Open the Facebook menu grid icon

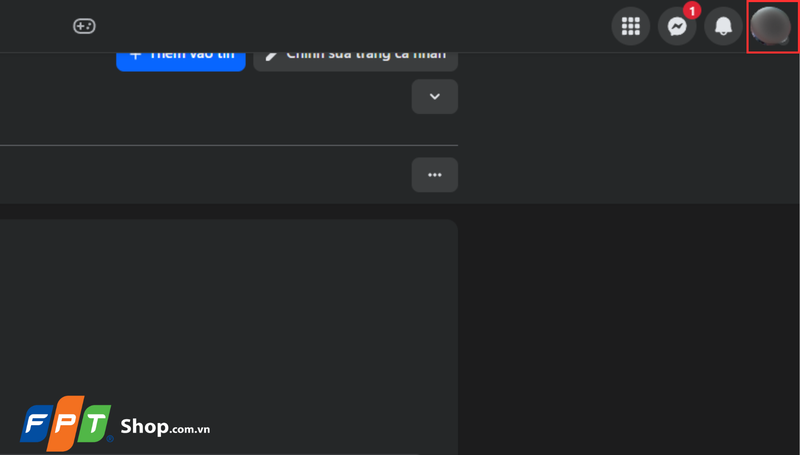[x=631, y=26]
